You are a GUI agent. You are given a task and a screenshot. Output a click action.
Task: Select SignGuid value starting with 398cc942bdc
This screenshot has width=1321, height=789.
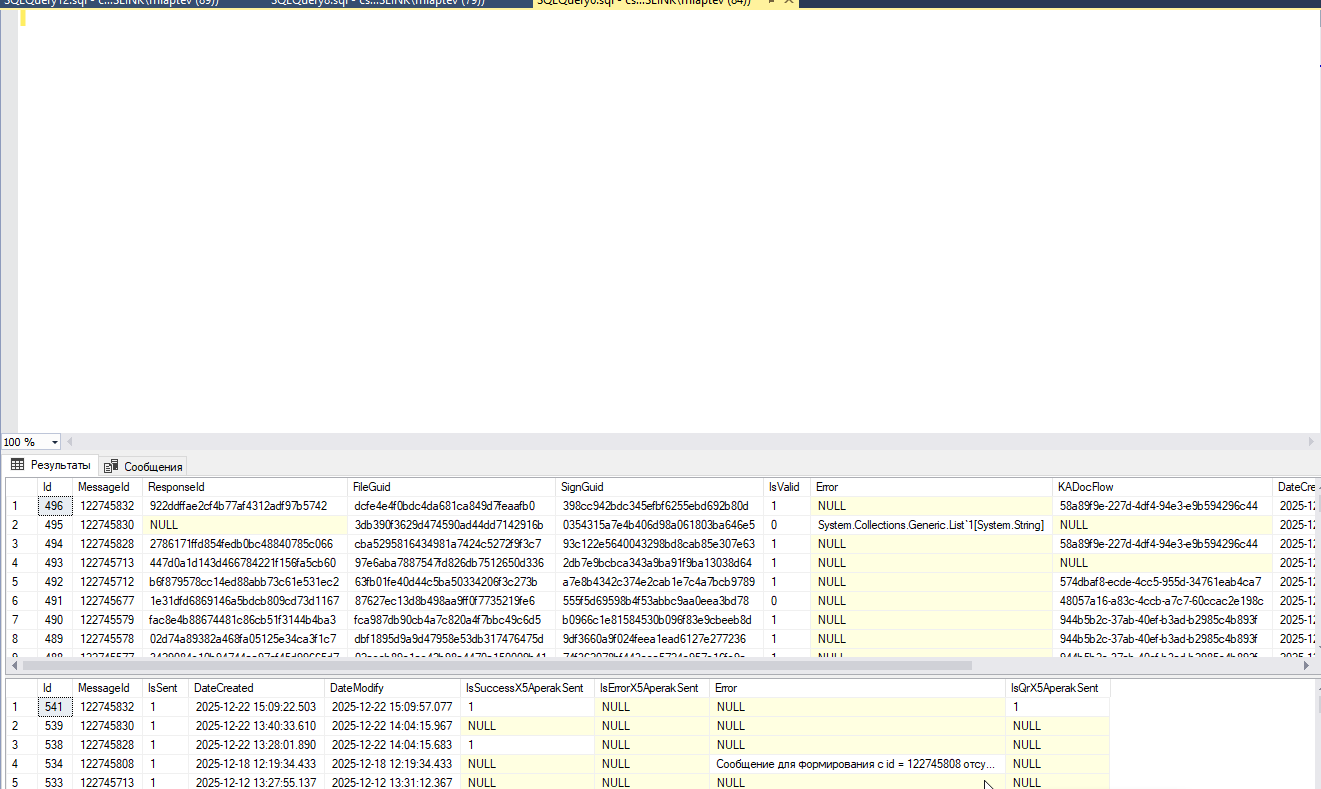(659, 506)
